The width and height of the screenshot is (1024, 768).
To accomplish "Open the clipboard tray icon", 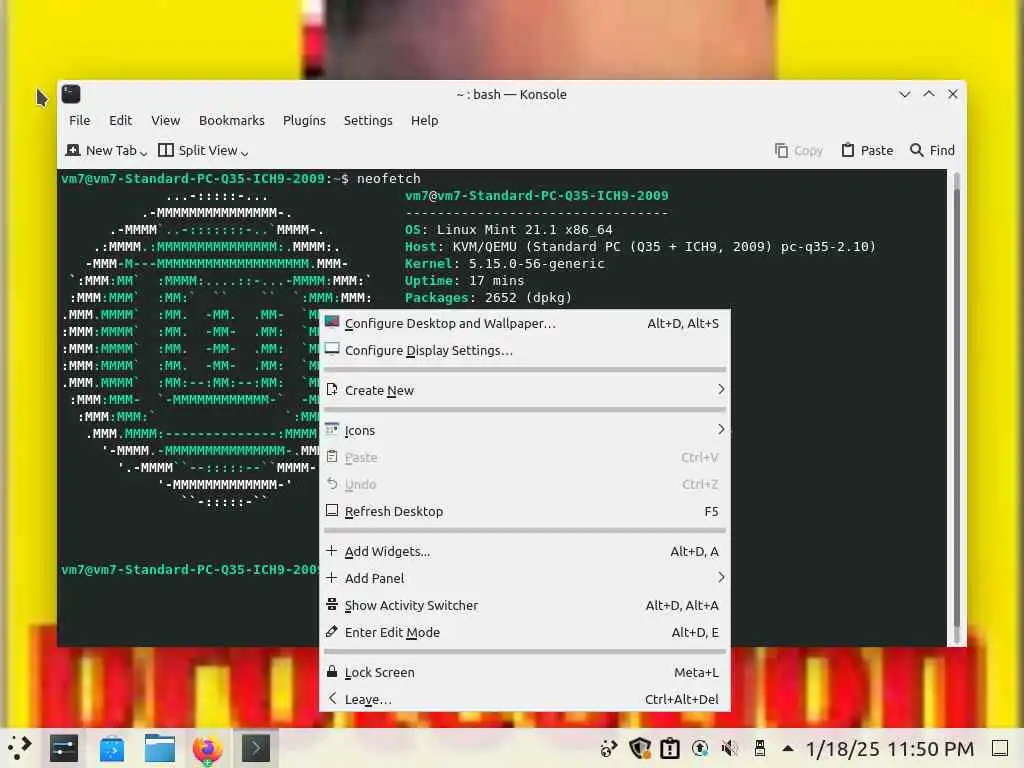I will (670, 748).
